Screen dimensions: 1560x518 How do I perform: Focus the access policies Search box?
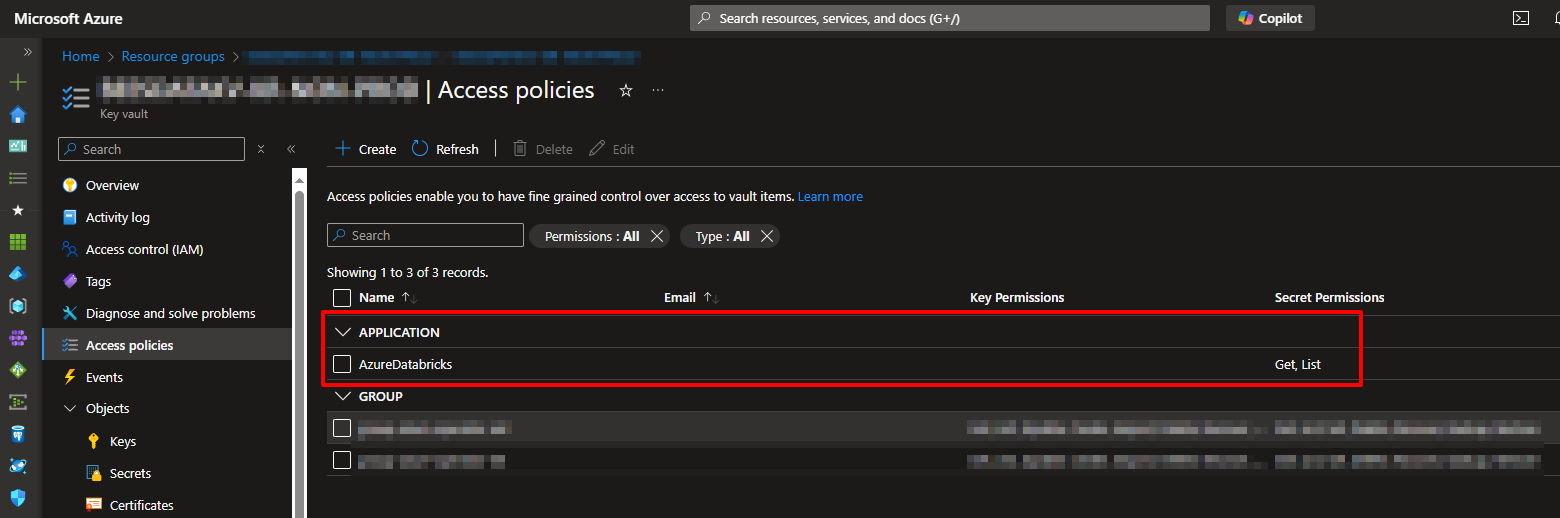tap(425, 235)
